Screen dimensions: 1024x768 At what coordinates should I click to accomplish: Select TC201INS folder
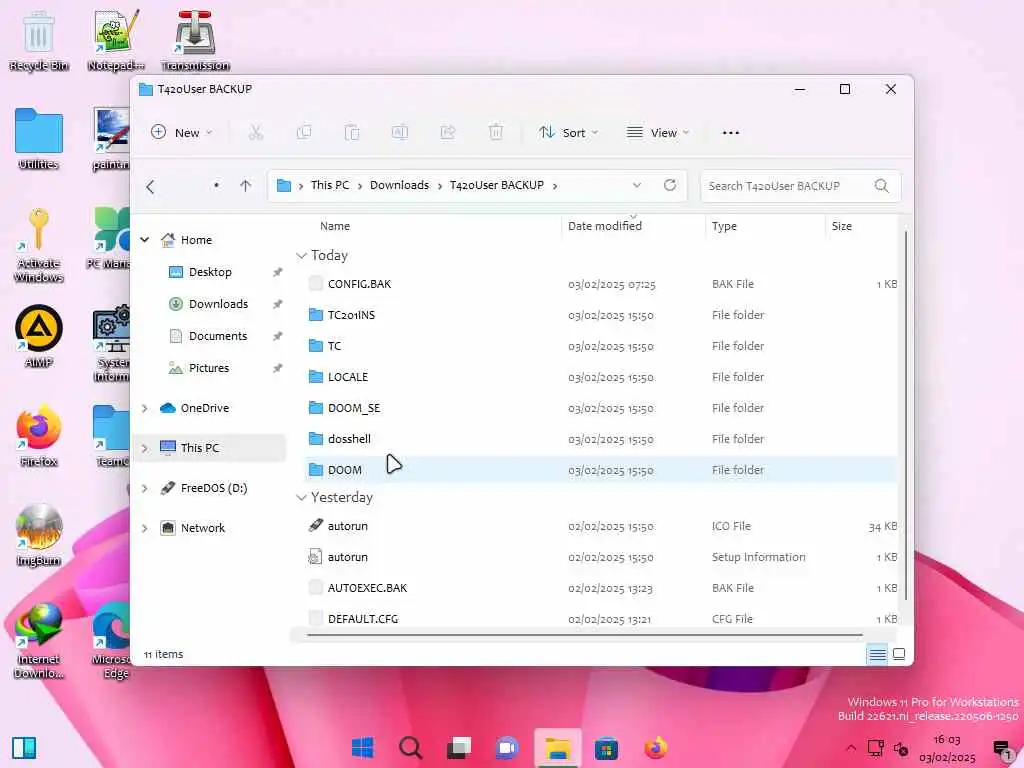point(601,315)
